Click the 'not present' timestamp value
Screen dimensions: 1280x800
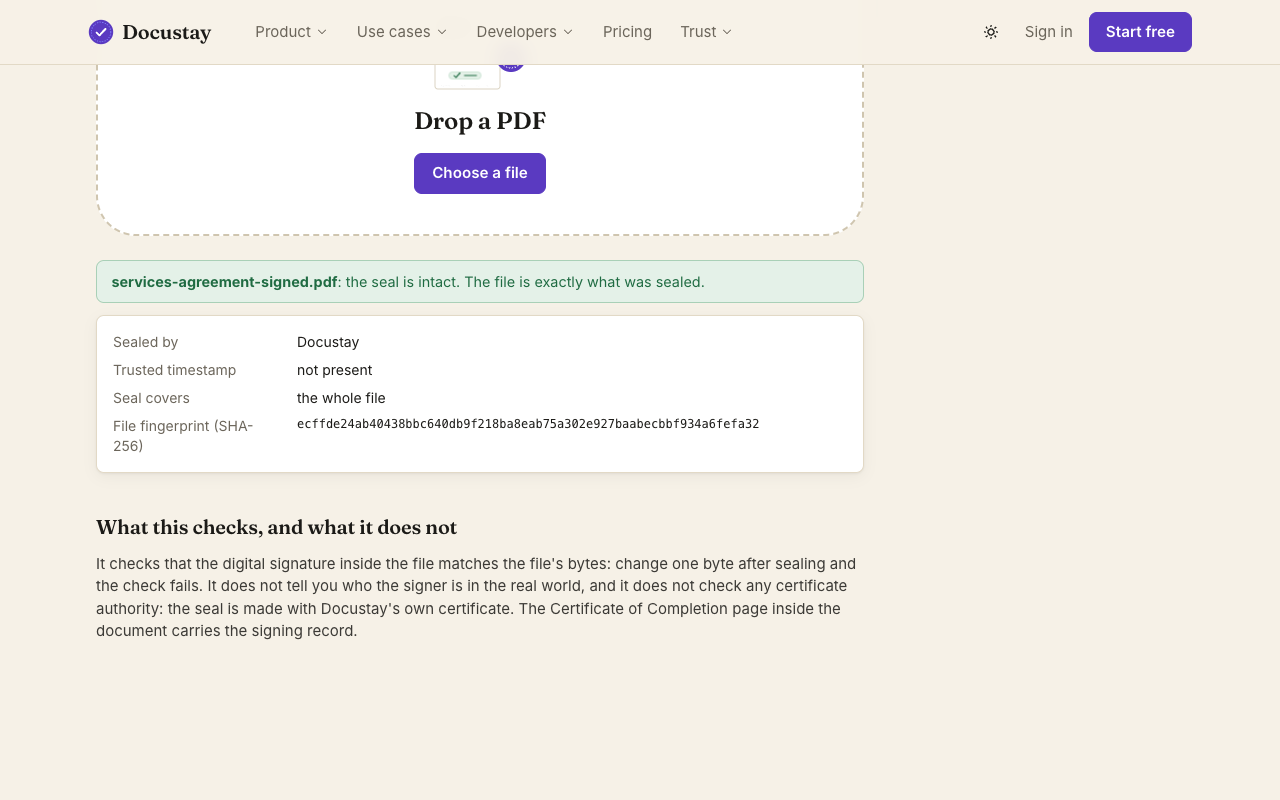[x=335, y=370]
